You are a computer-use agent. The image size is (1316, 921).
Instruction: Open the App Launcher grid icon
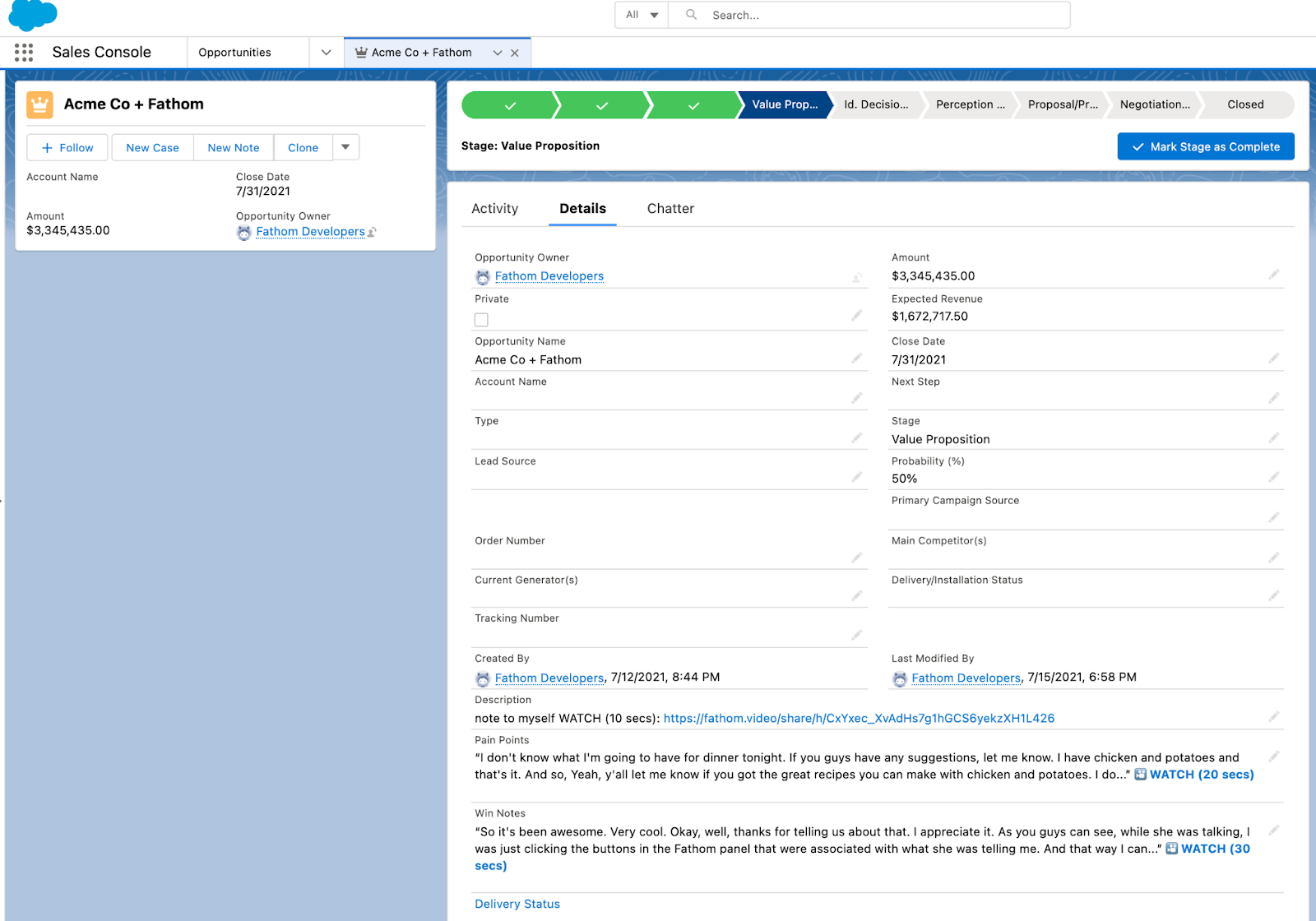pyautogui.click(x=24, y=53)
